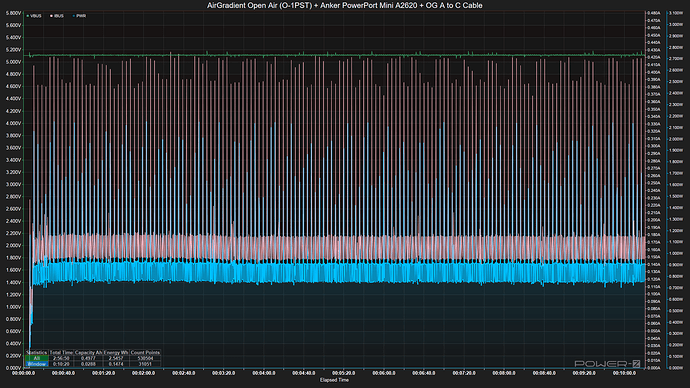Click the Count Points column header
The height and width of the screenshot is (388, 690).
(x=145, y=352)
